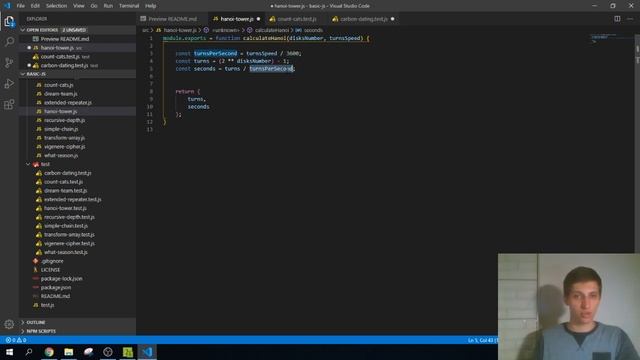Open extended-repeater.js file
Viewport: 640px width, 360px height.
[x=67, y=102]
